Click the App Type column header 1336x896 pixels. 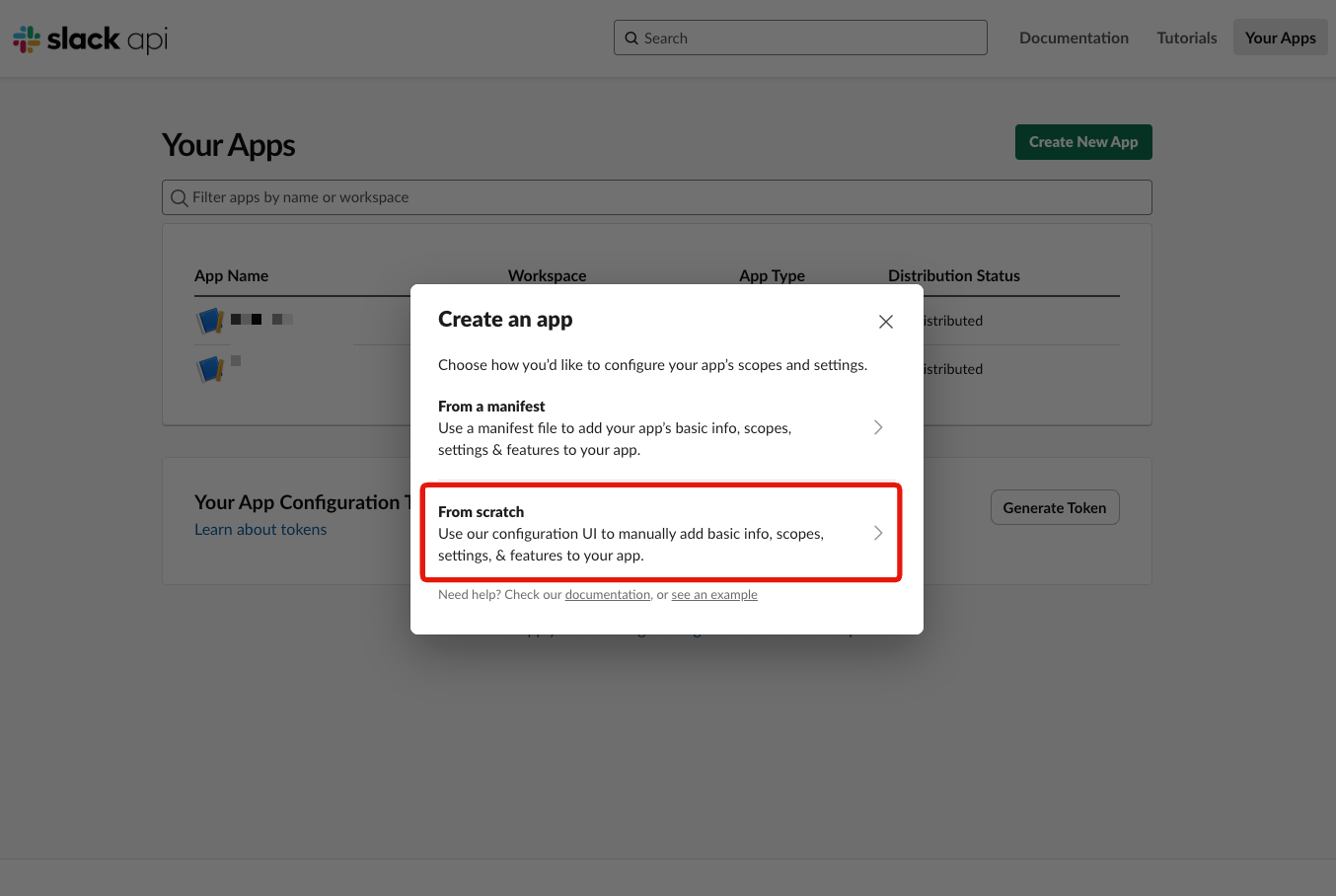coord(773,275)
